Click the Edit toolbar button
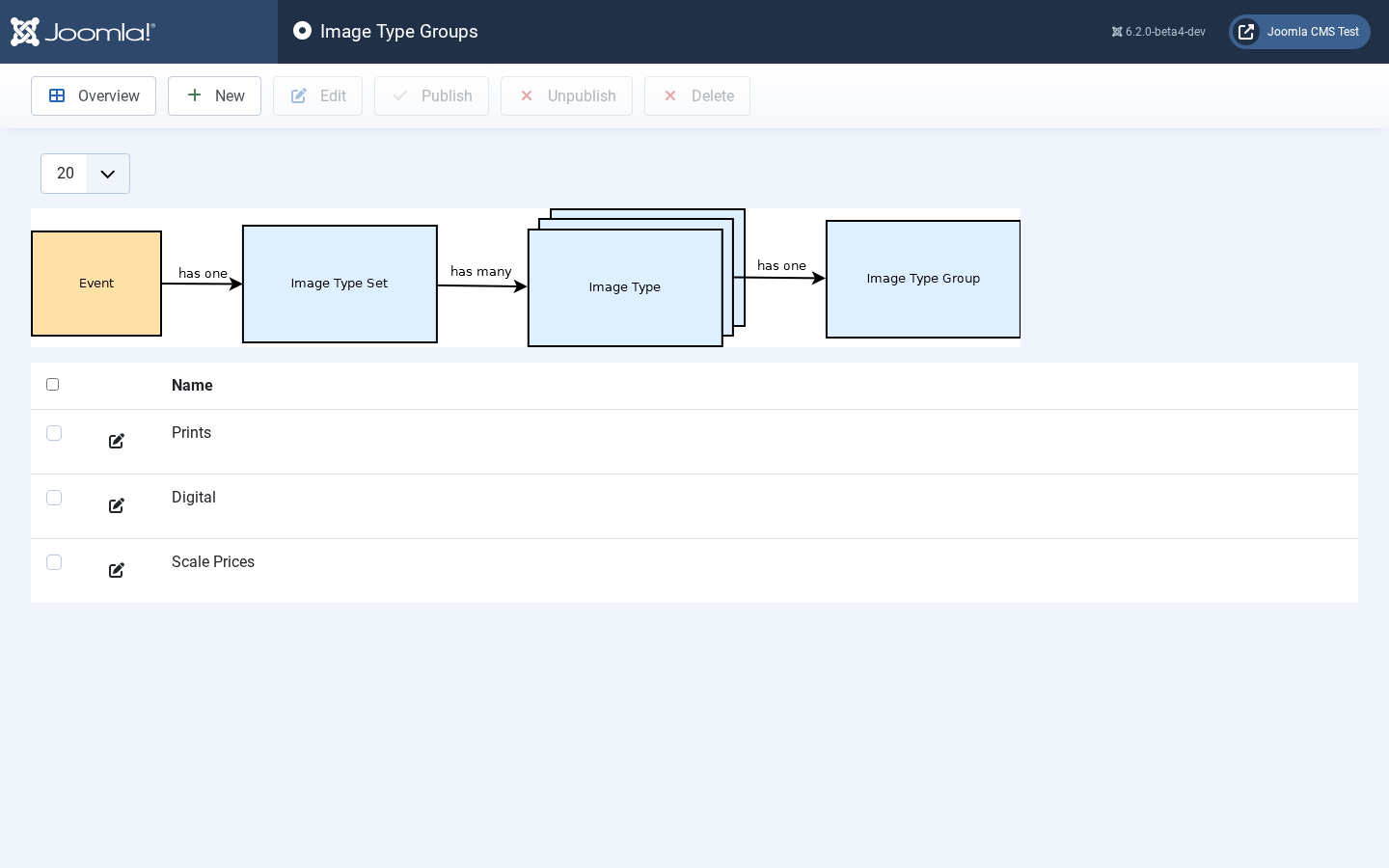The image size is (1389, 868). [317, 96]
